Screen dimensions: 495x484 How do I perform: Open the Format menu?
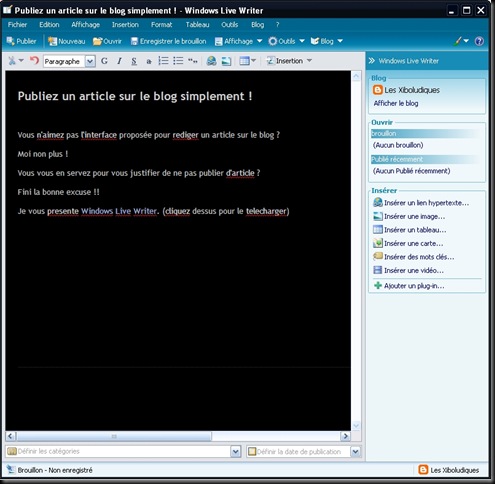161,25
